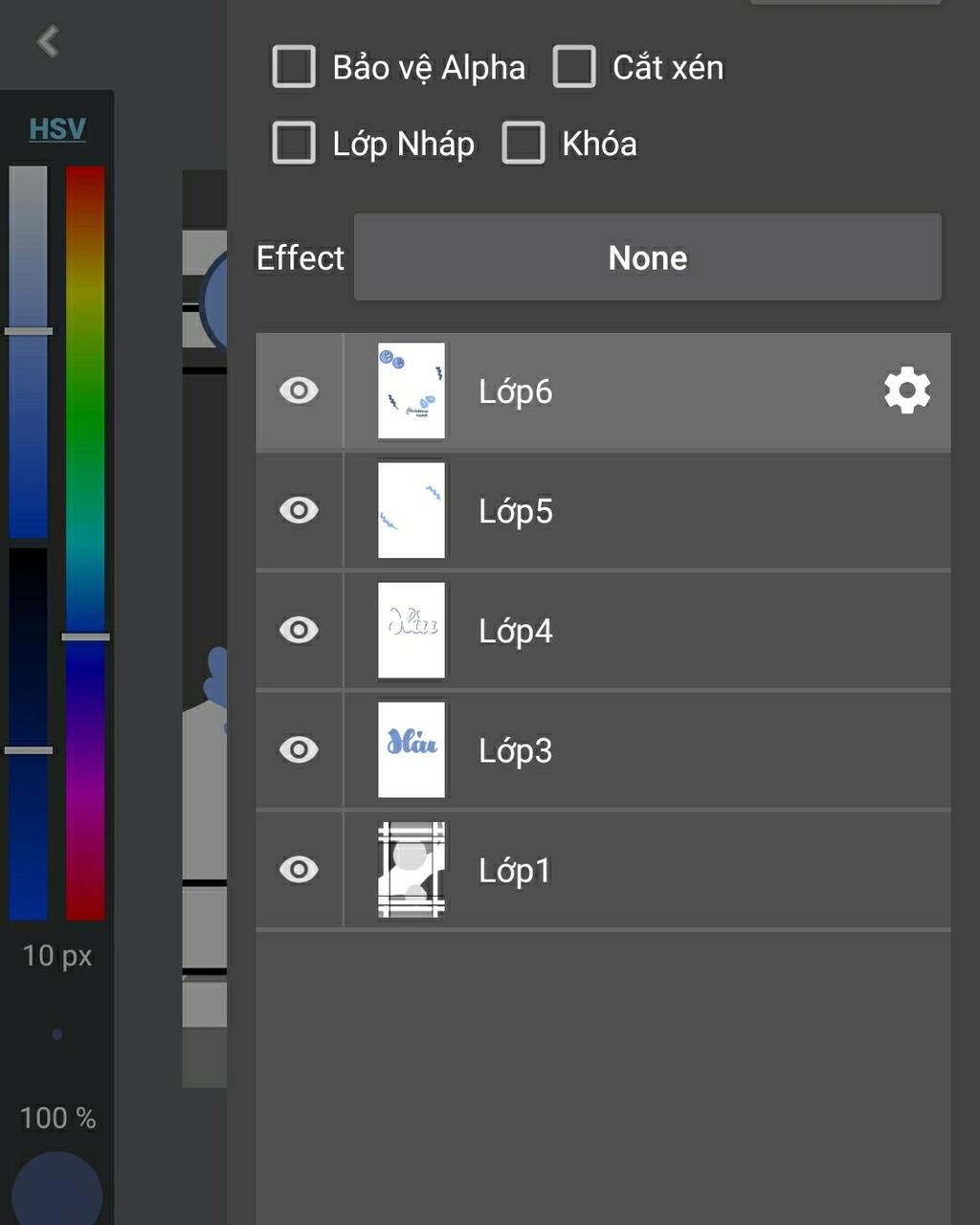Hide the Lớp1 layer eye icon

pyautogui.click(x=299, y=869)
